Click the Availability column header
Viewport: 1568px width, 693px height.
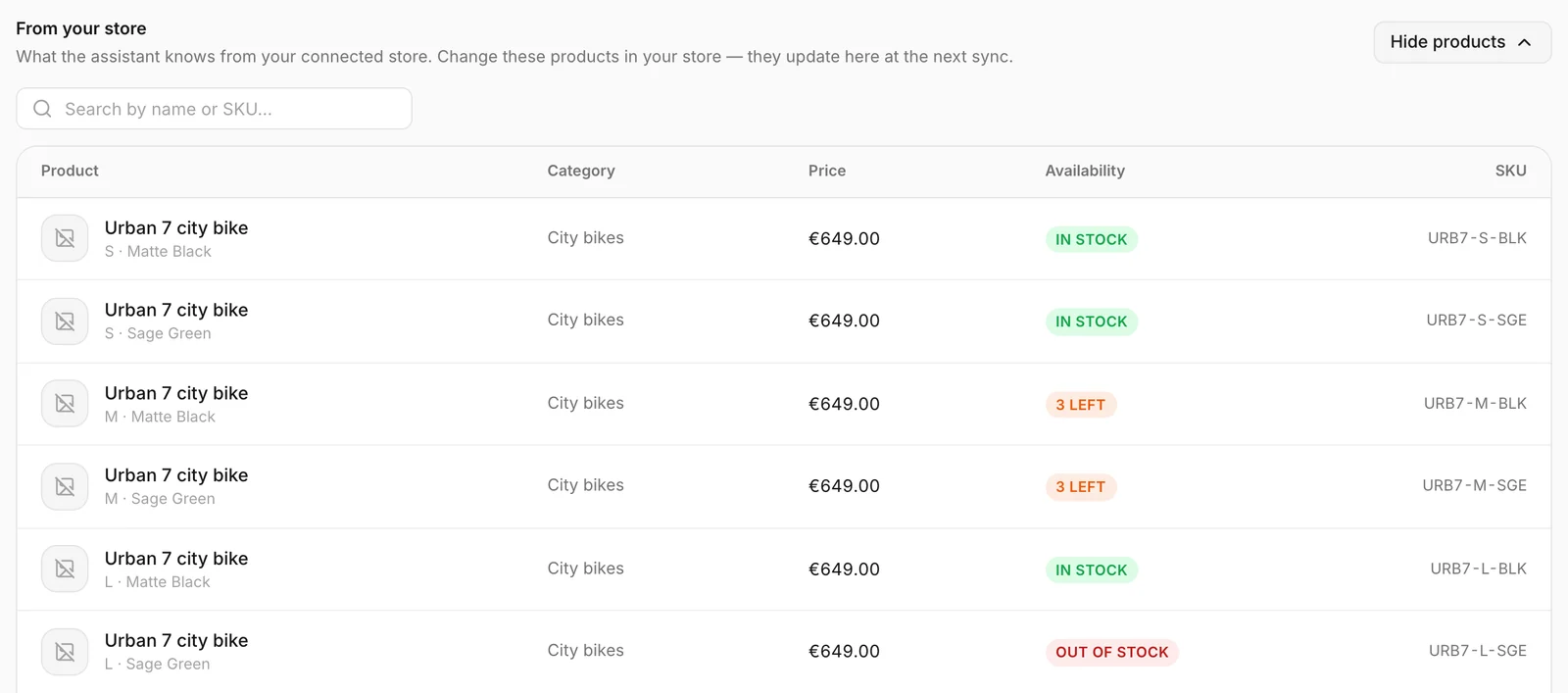(x=1085, y=171)
